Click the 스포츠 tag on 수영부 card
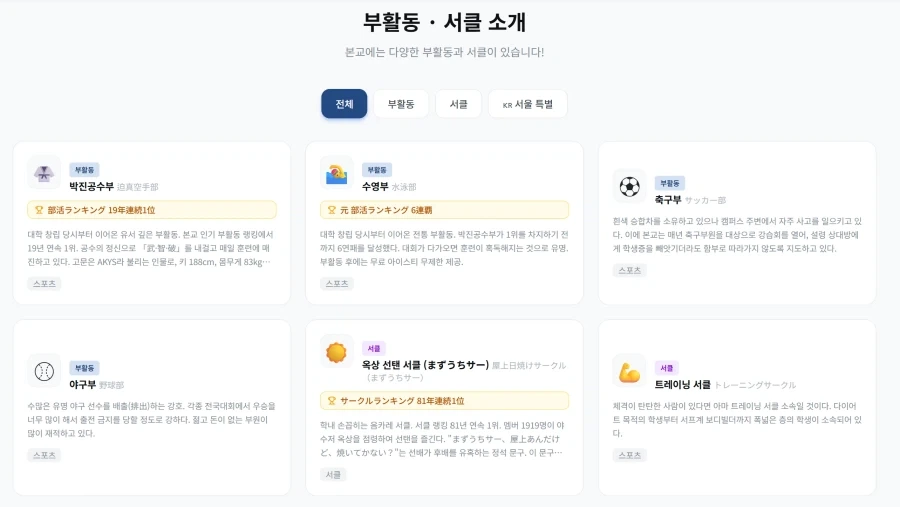This screenshot has width=900, height=507. (337, 284)
